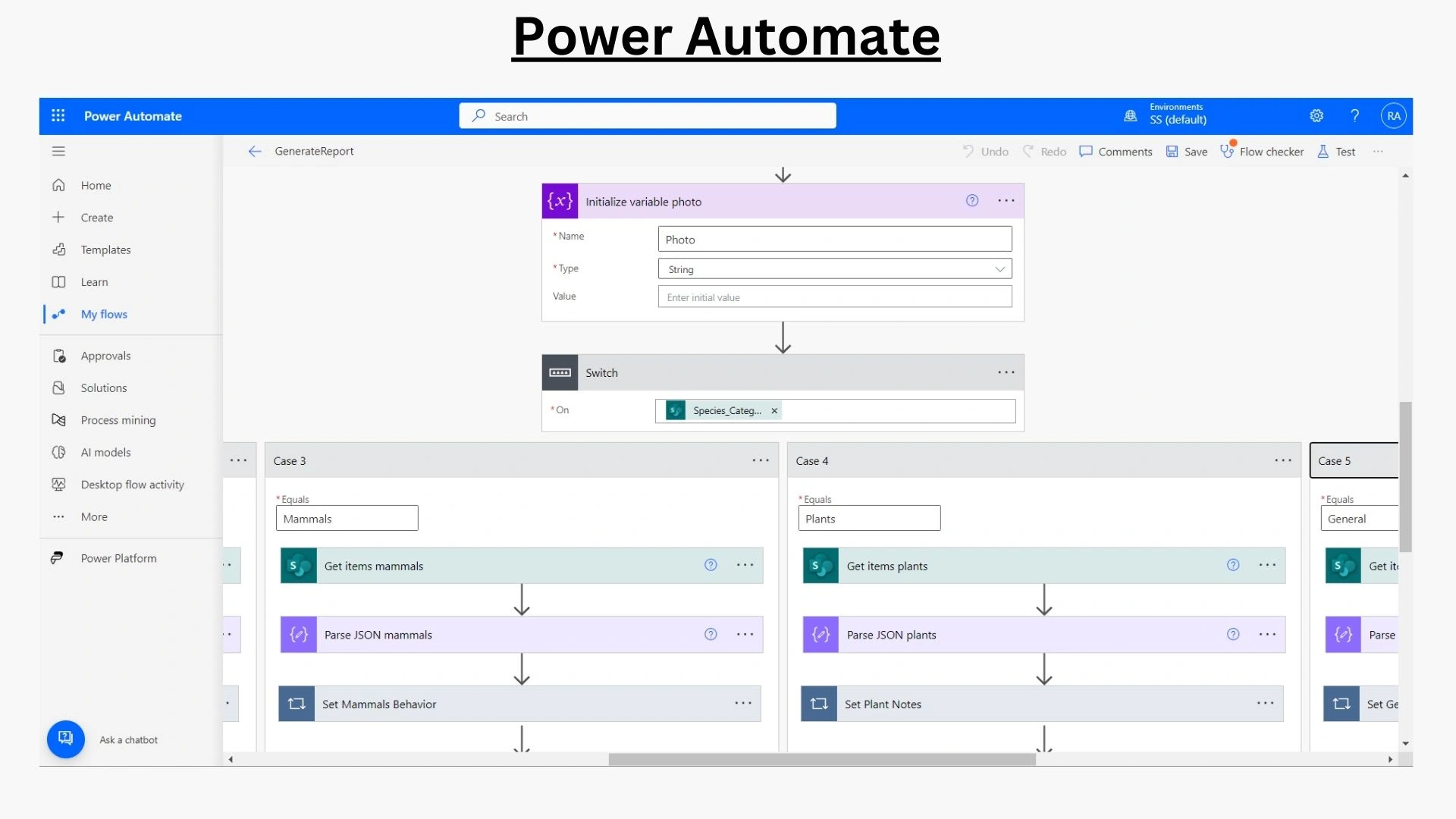Screen dimensions: 1456x819
Task: Open Set Plant Notes more options
Action: coord(1266,704)
